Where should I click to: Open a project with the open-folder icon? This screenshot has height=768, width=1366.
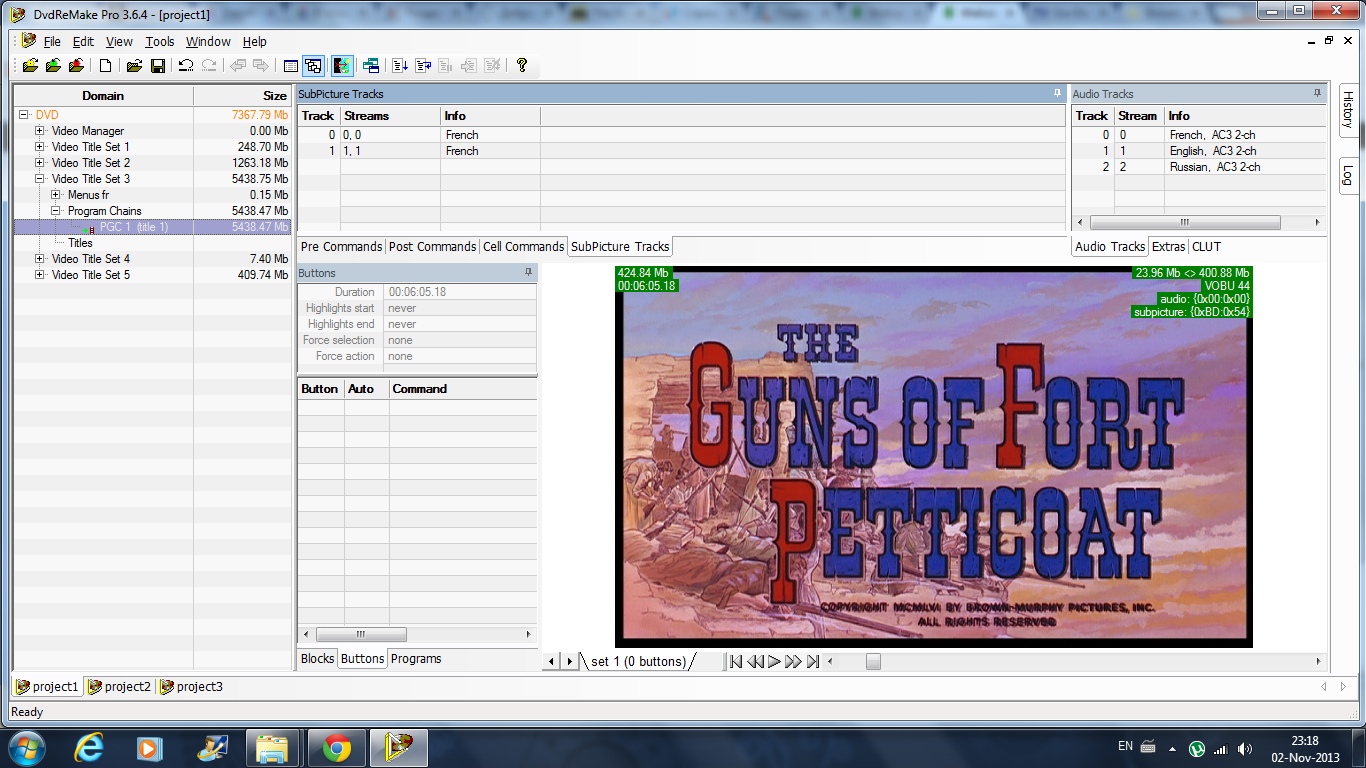click(134, 66)
